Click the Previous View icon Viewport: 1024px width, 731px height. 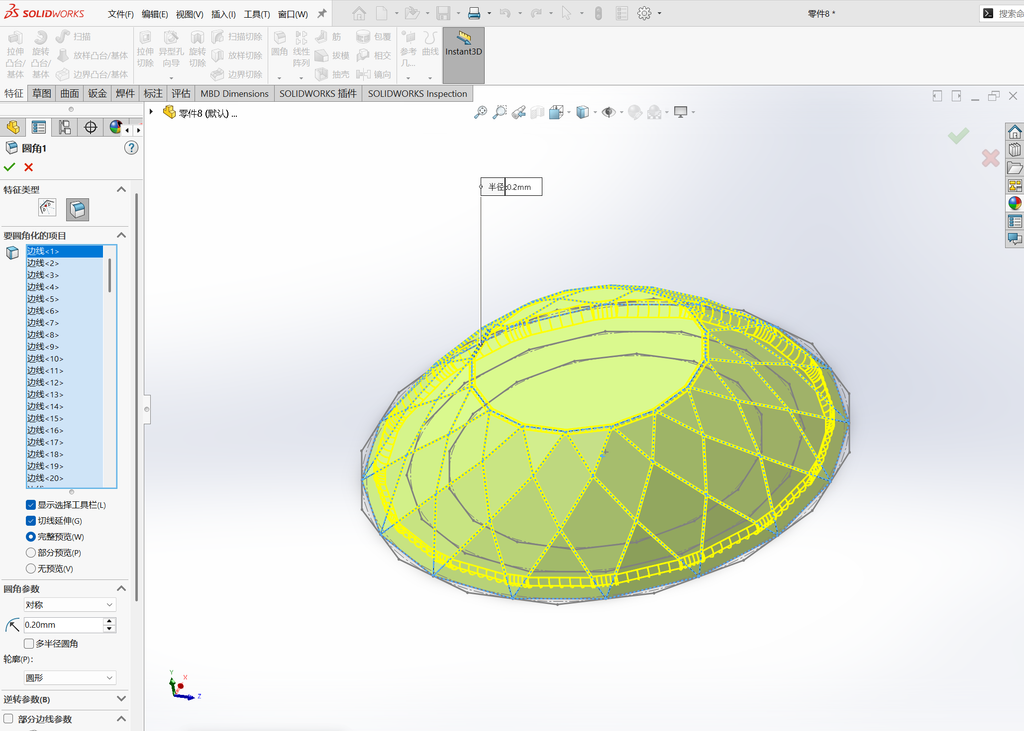coord(519,112)
